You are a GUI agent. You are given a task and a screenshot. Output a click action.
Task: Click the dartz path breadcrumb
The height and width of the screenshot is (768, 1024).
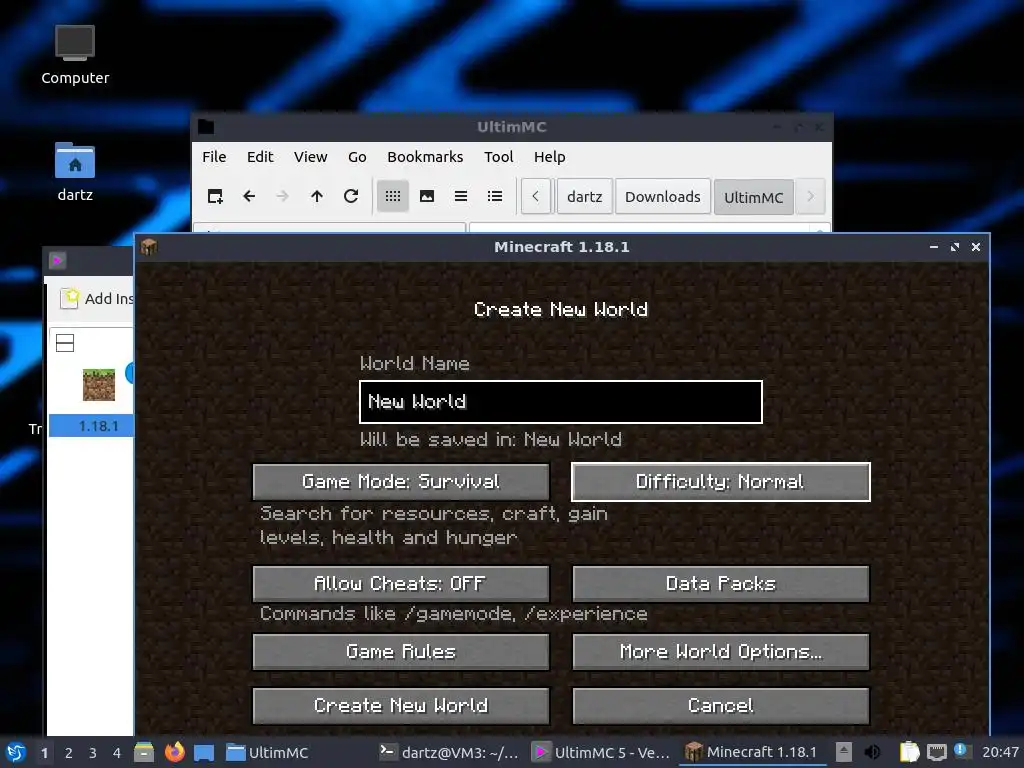[x=584, y=197]
